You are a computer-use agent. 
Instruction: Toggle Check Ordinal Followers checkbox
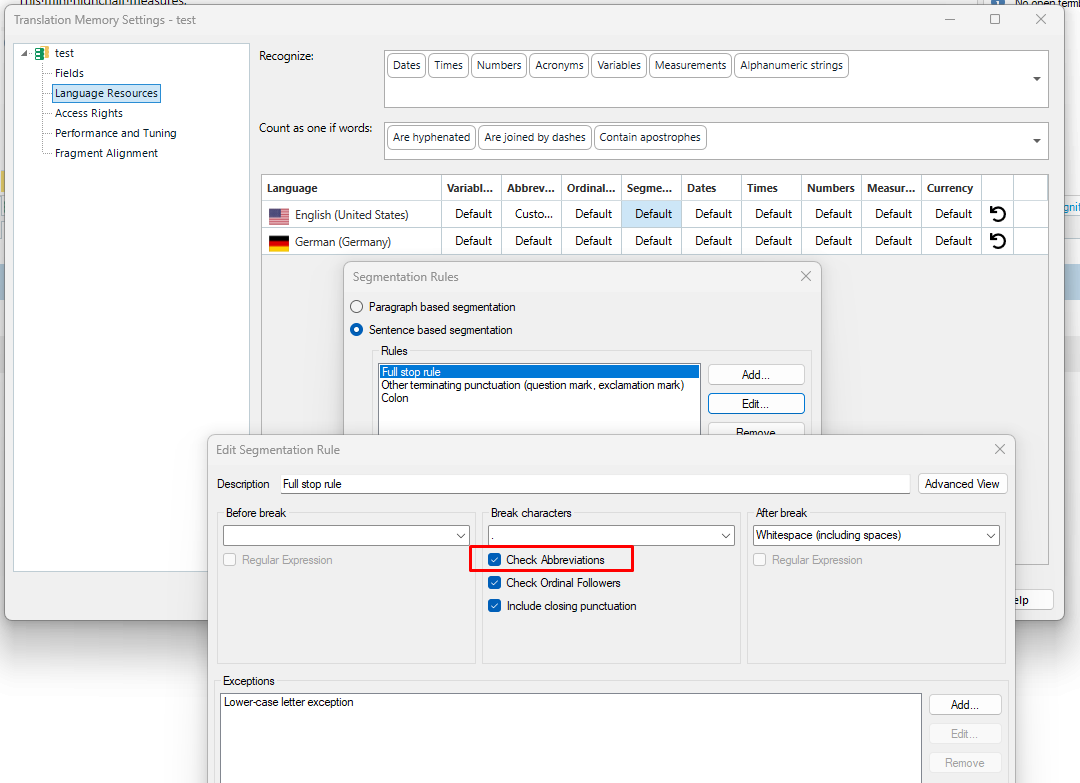click(495, 583)
